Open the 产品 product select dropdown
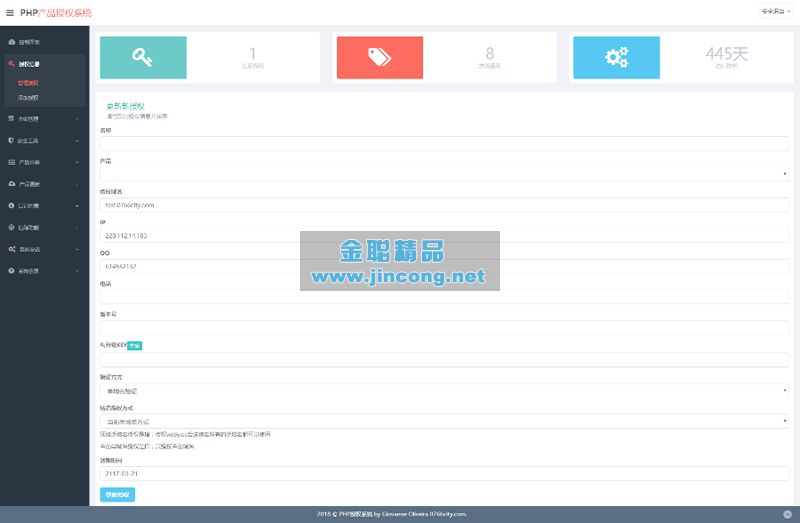The height and width of the screenshot is (523, 800). click(x=444, y=174)
